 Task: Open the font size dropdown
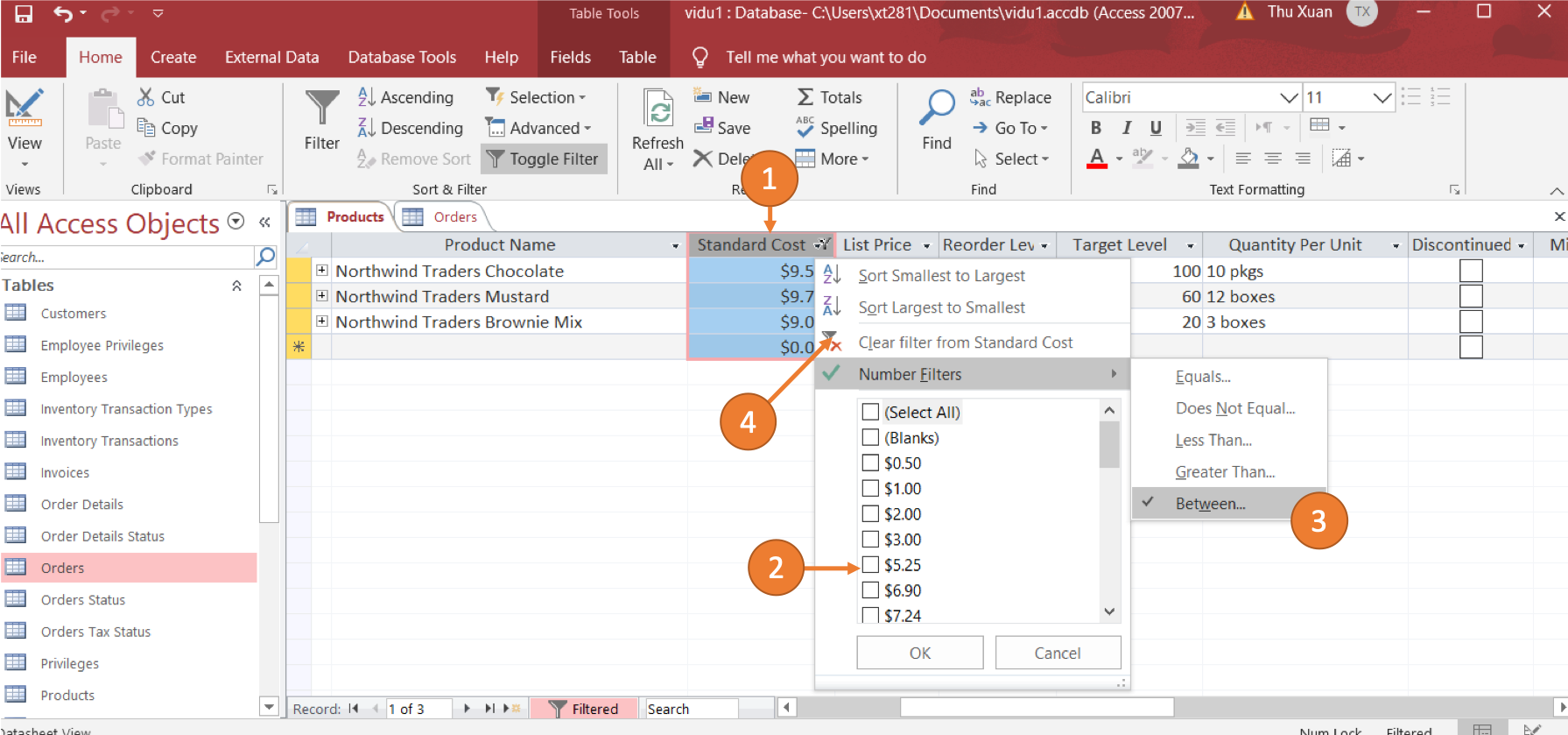(x=1382, y=97)
